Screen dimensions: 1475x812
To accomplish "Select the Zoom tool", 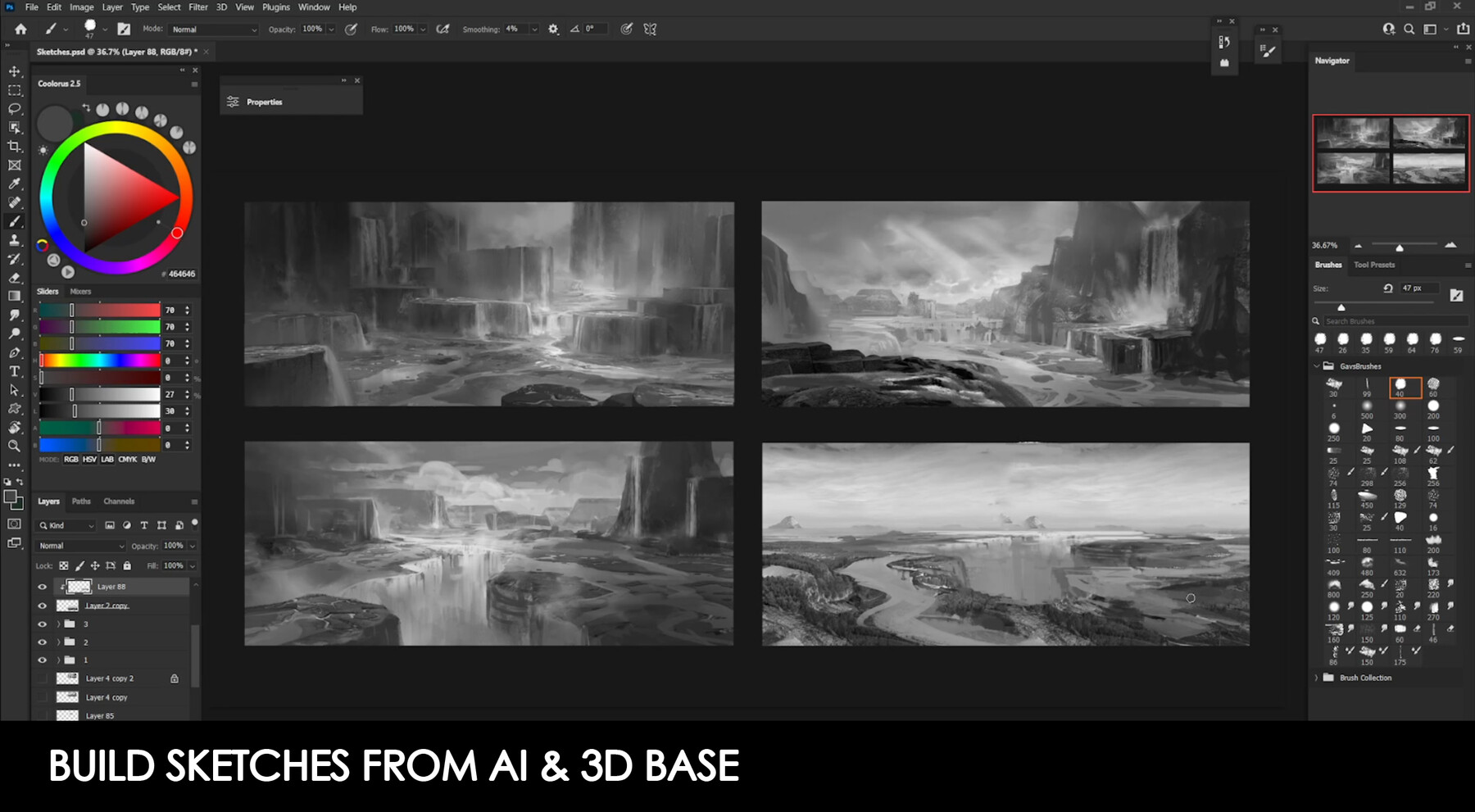I will pos(14,447).
